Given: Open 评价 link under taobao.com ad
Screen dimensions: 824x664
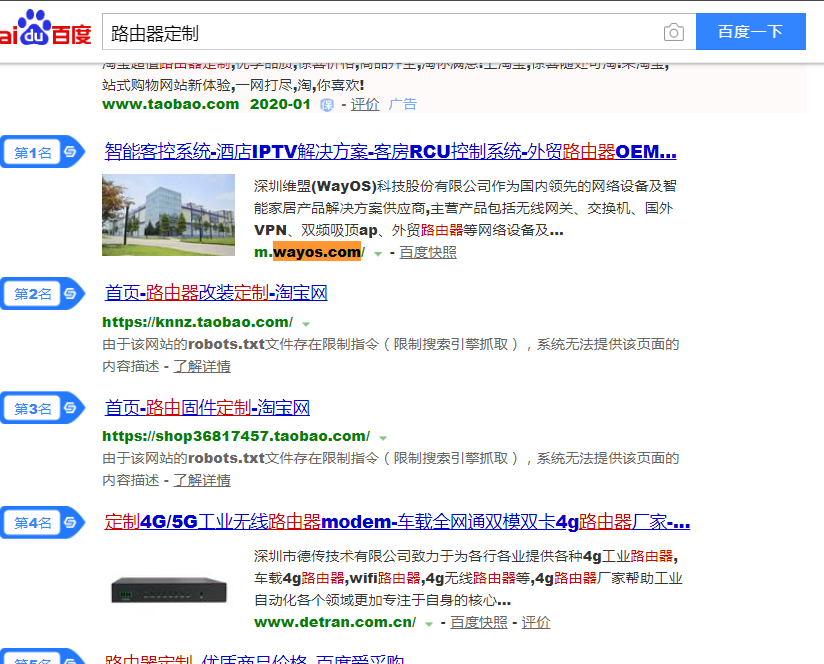Looking at the screenshot, I should (365, 105).
